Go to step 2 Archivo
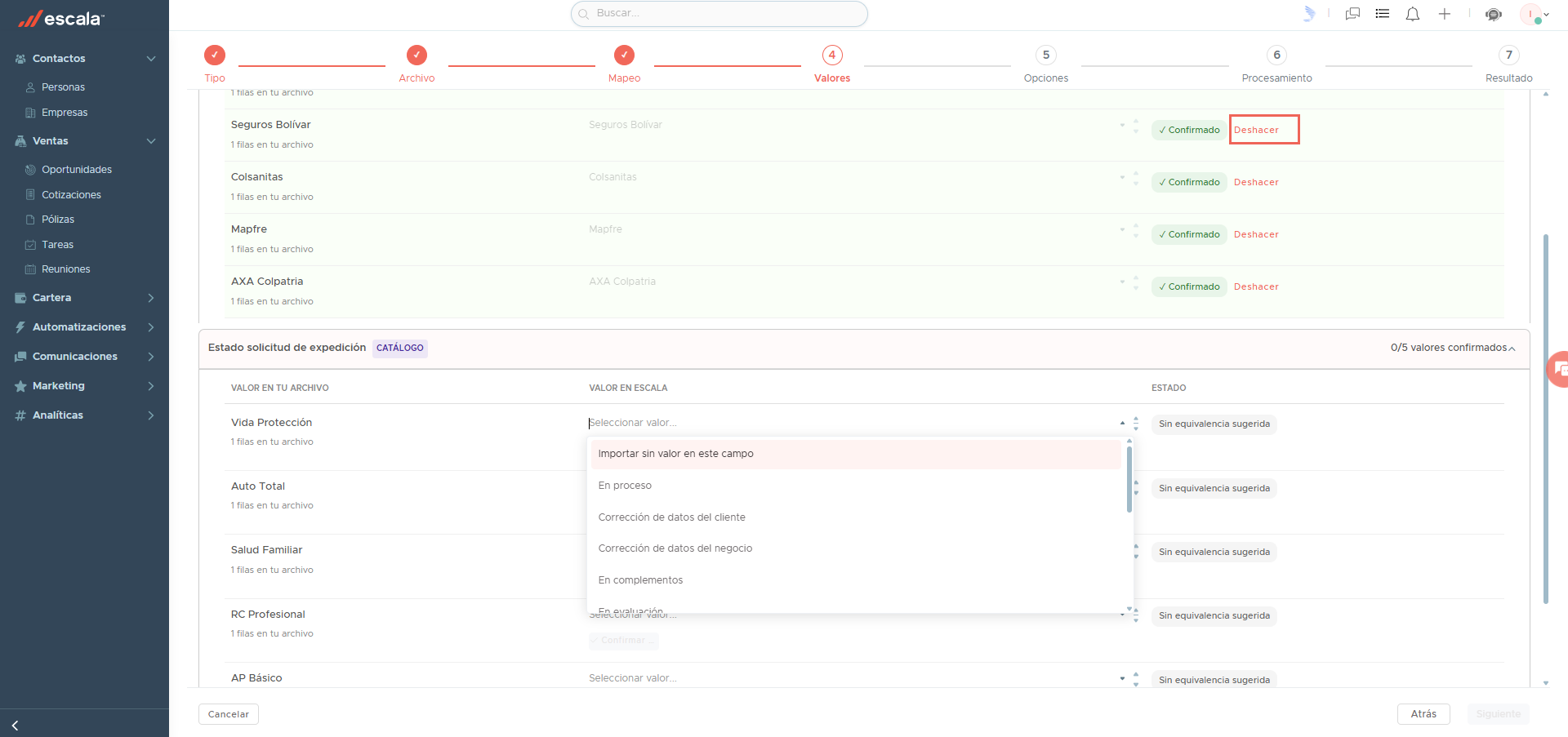The height and width of the screenshot is (737, 1568). pyautogui.click(x=416, y=64)
